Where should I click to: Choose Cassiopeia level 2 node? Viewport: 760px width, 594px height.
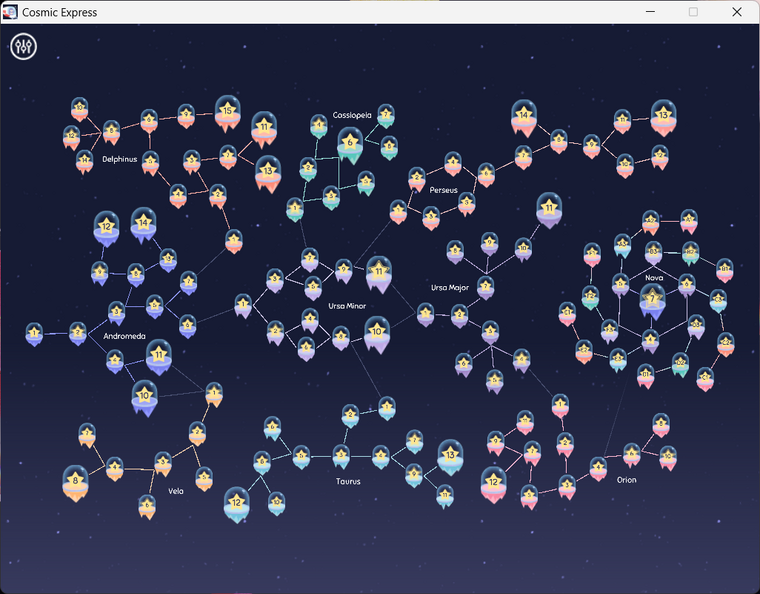click(x=308, y=169)
